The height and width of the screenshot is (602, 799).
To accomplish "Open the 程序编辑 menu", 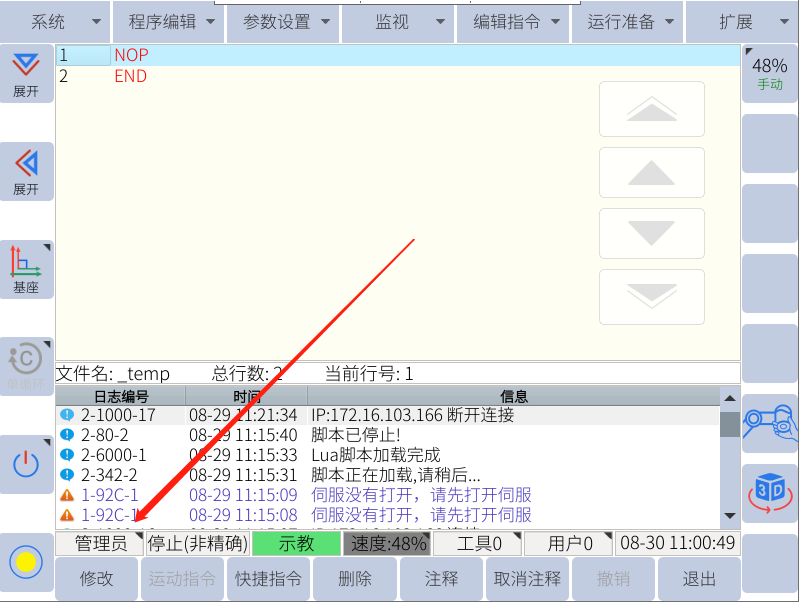I will pos(170,22).
